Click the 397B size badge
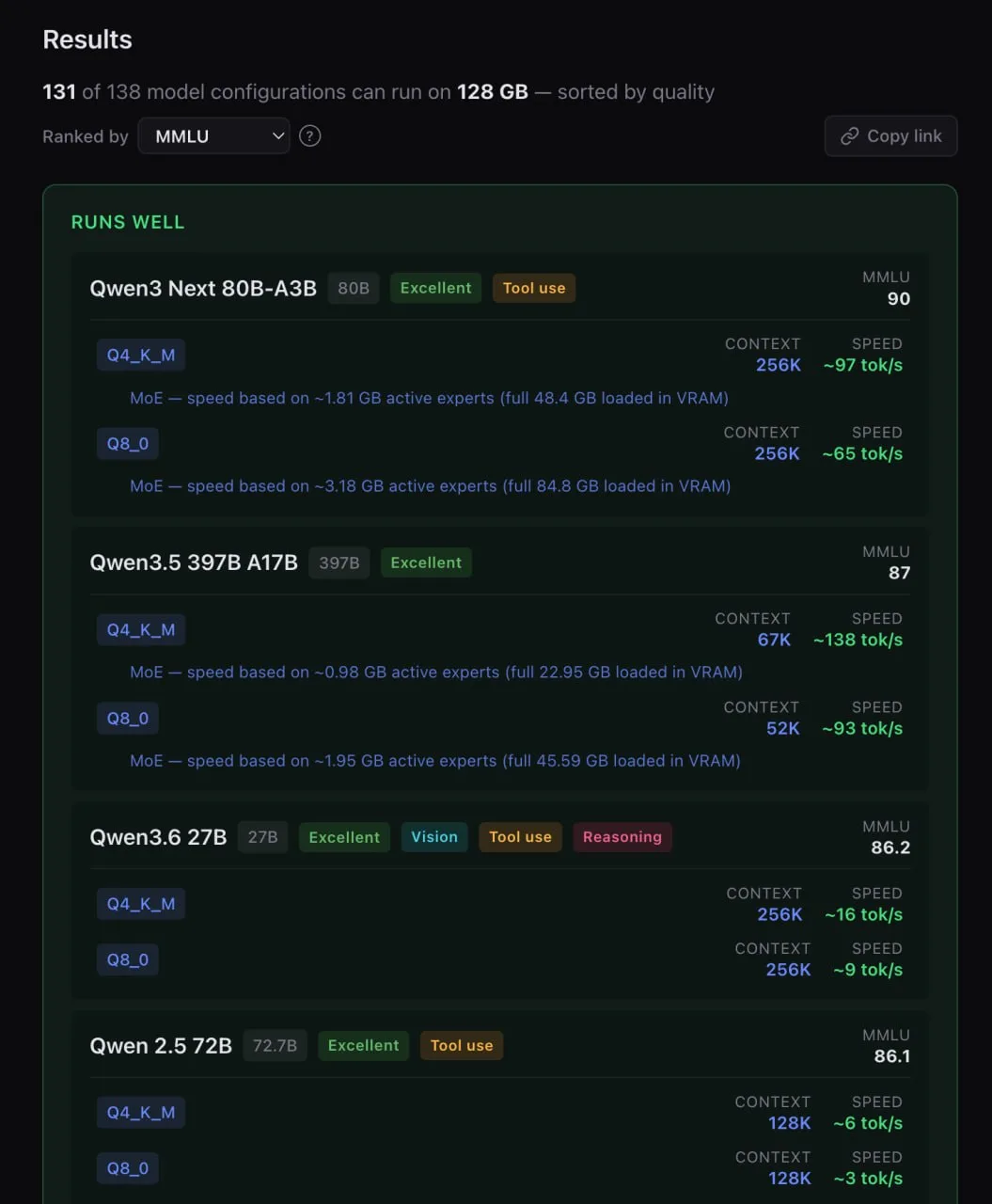 pos(339,562)
